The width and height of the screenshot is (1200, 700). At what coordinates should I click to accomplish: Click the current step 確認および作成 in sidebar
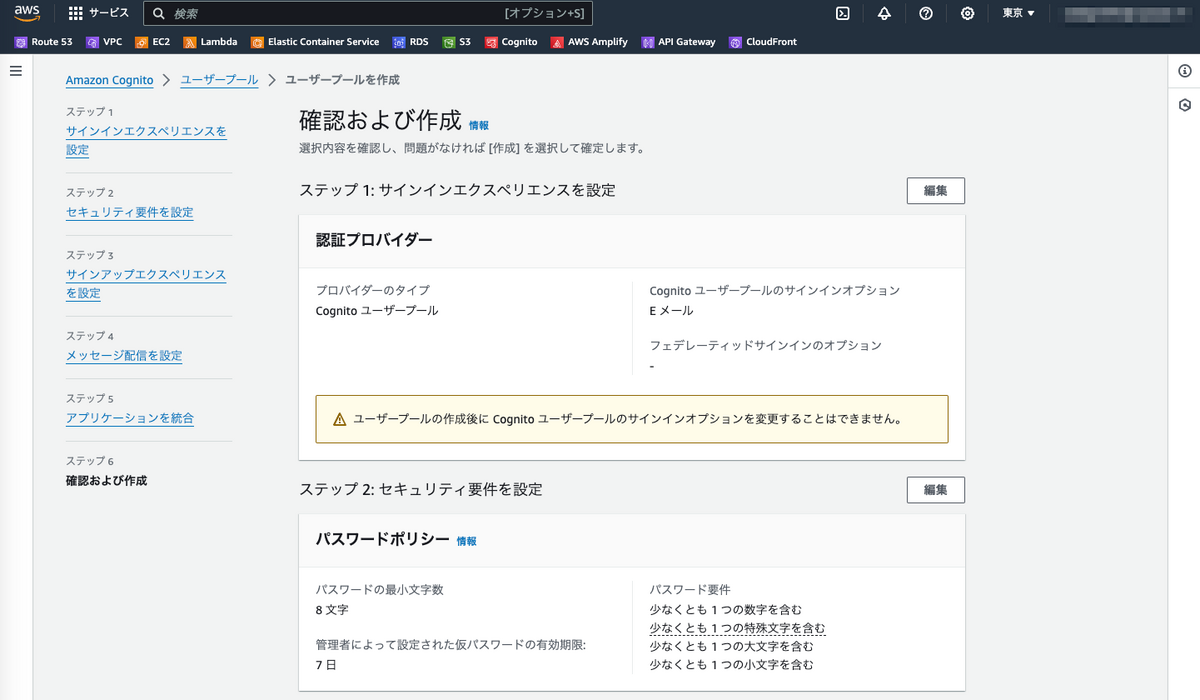(106, 481)
